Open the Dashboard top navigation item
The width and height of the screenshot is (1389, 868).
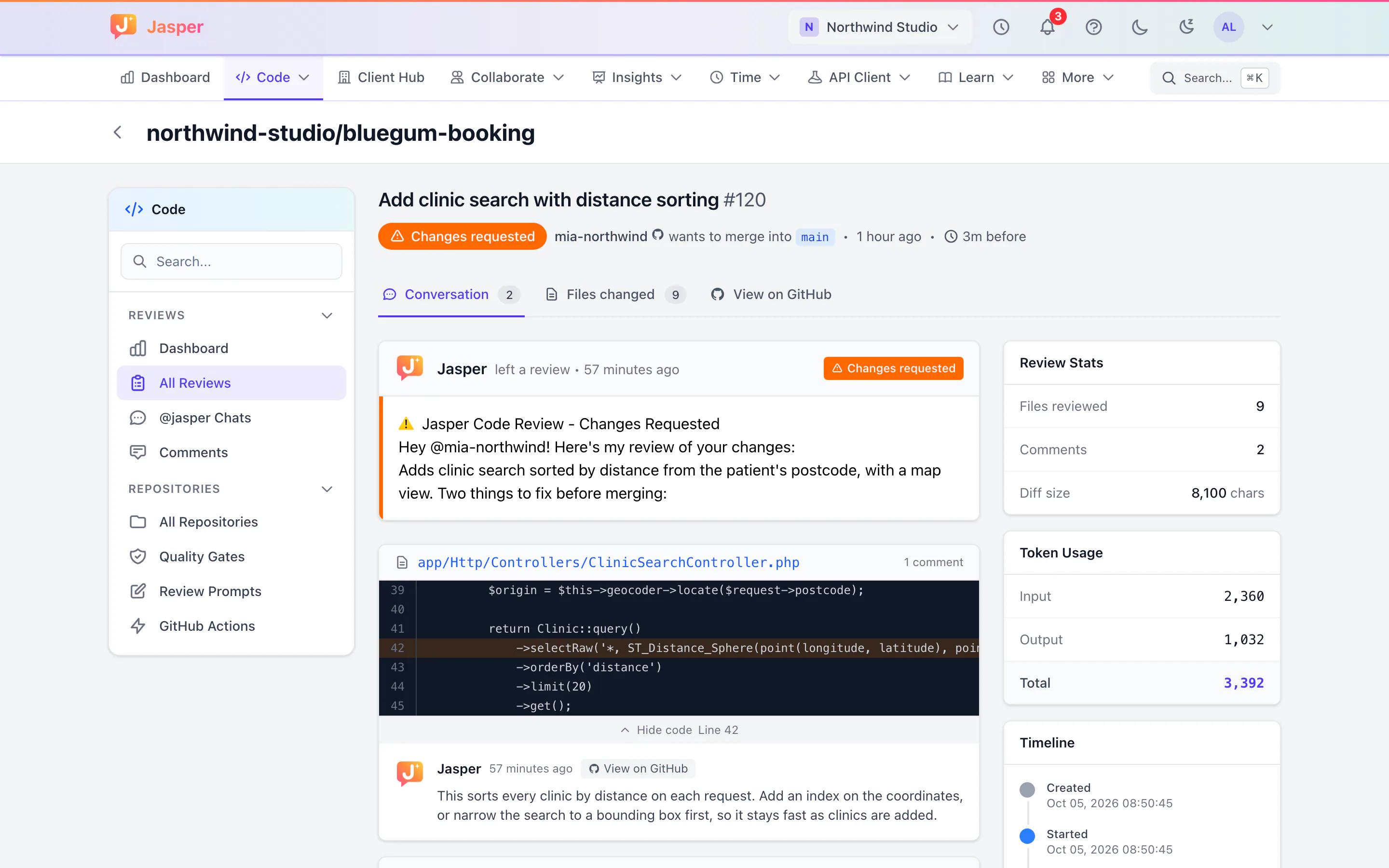[x=165, y=78]
